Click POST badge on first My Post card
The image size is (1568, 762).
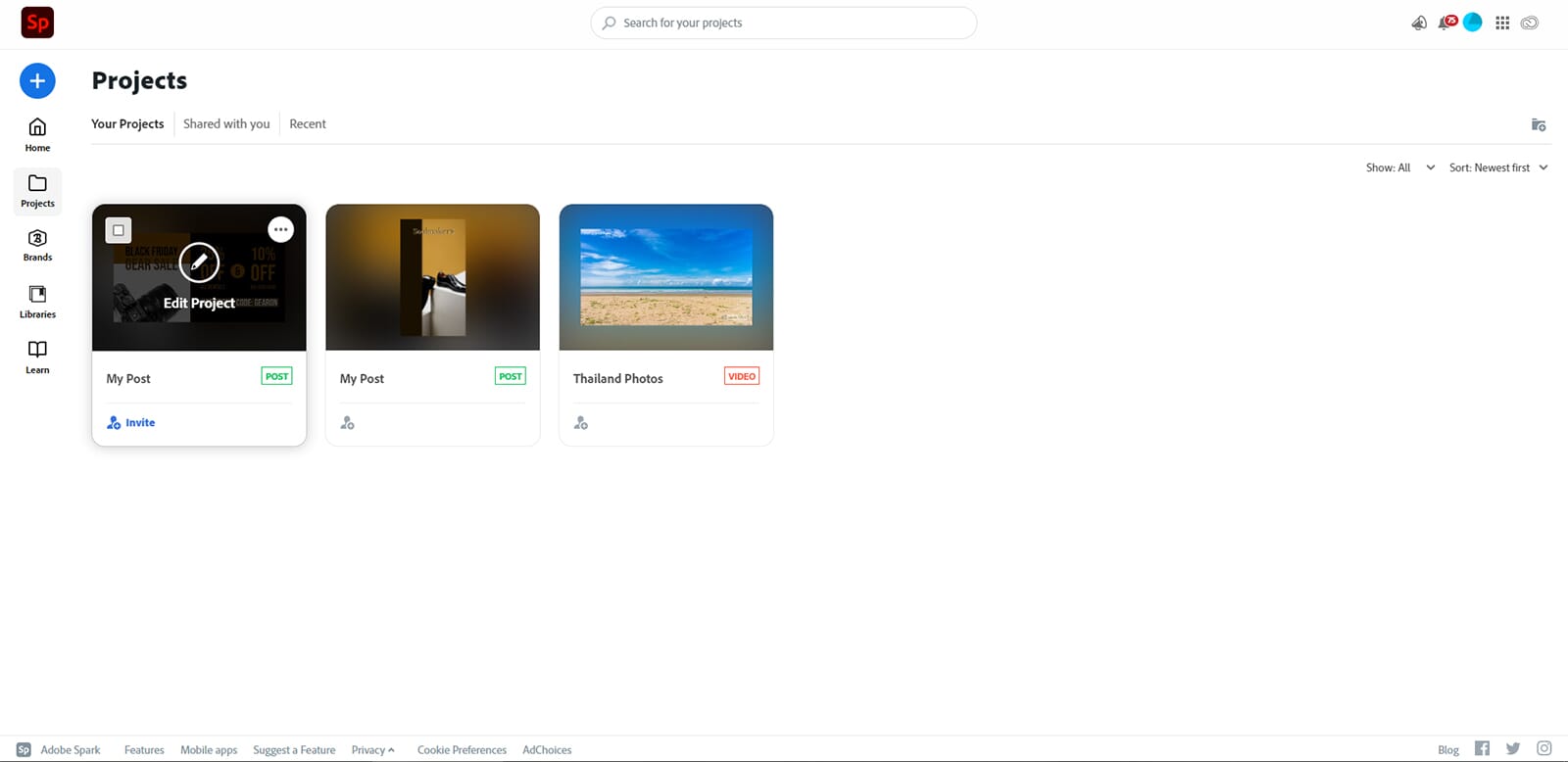pos(277,376)
